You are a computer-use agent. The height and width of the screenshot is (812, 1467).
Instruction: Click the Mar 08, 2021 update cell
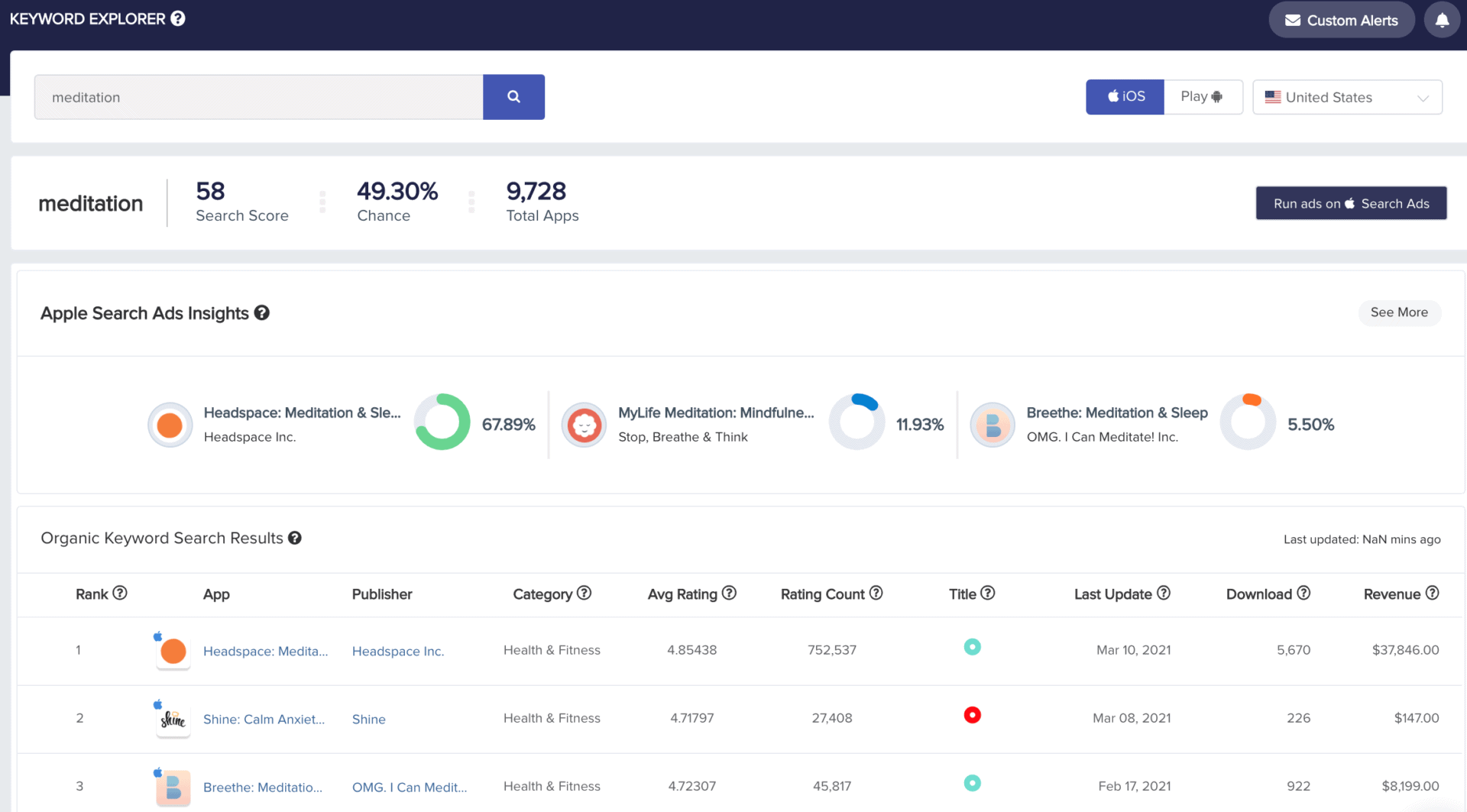(1132, 718)
